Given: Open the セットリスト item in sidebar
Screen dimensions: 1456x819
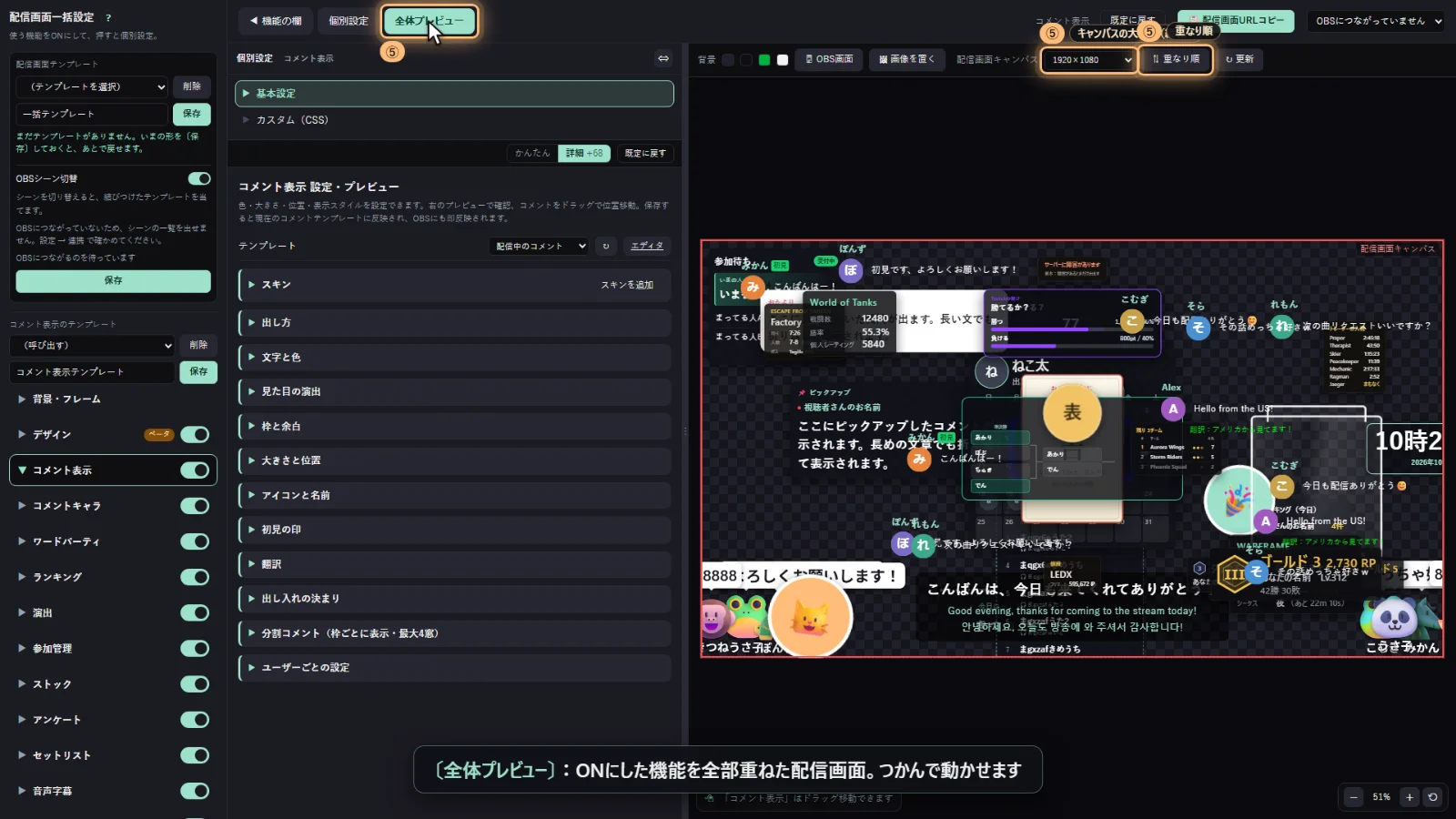Looking at the screenshot, I should [x=62, y=755].
